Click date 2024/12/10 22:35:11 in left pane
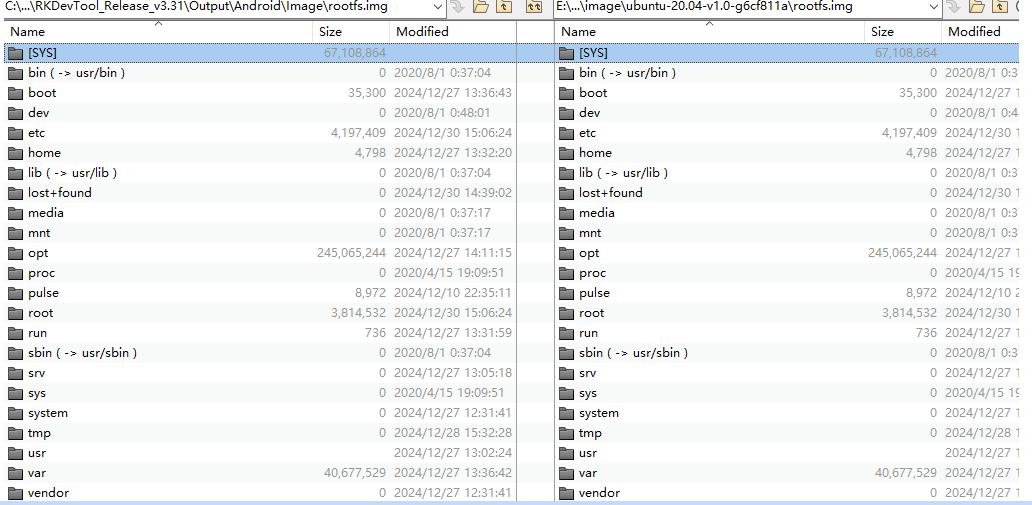1032x505 pixels. pyautogui.click(x=453, y=293)
